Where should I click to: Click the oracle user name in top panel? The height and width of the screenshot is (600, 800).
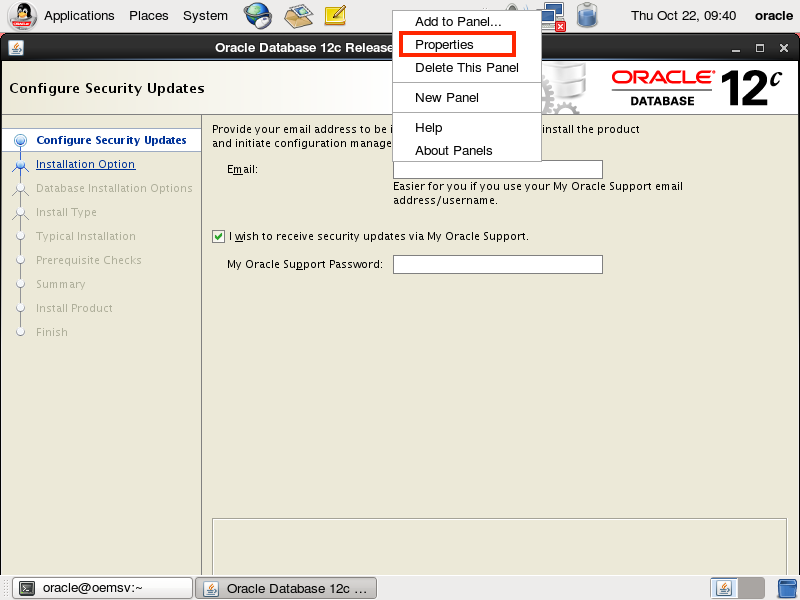[x=773, y=16]
